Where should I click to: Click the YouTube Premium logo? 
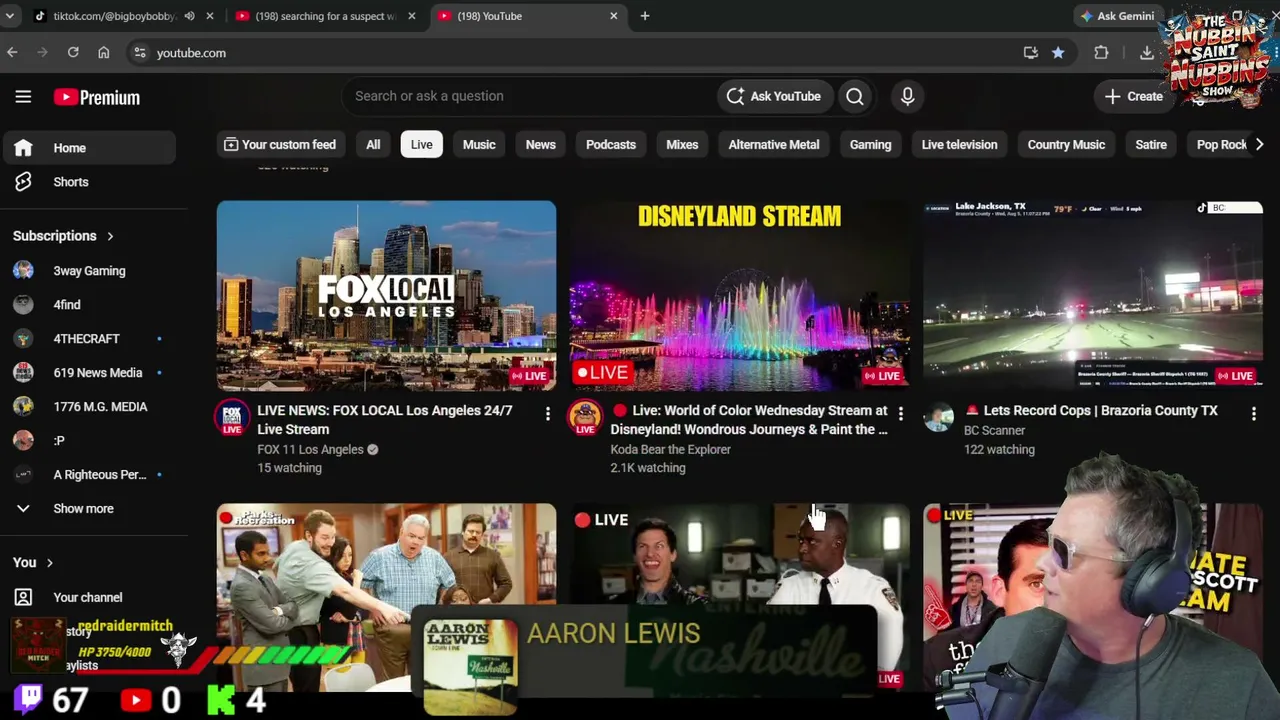[x=97, y=97]
